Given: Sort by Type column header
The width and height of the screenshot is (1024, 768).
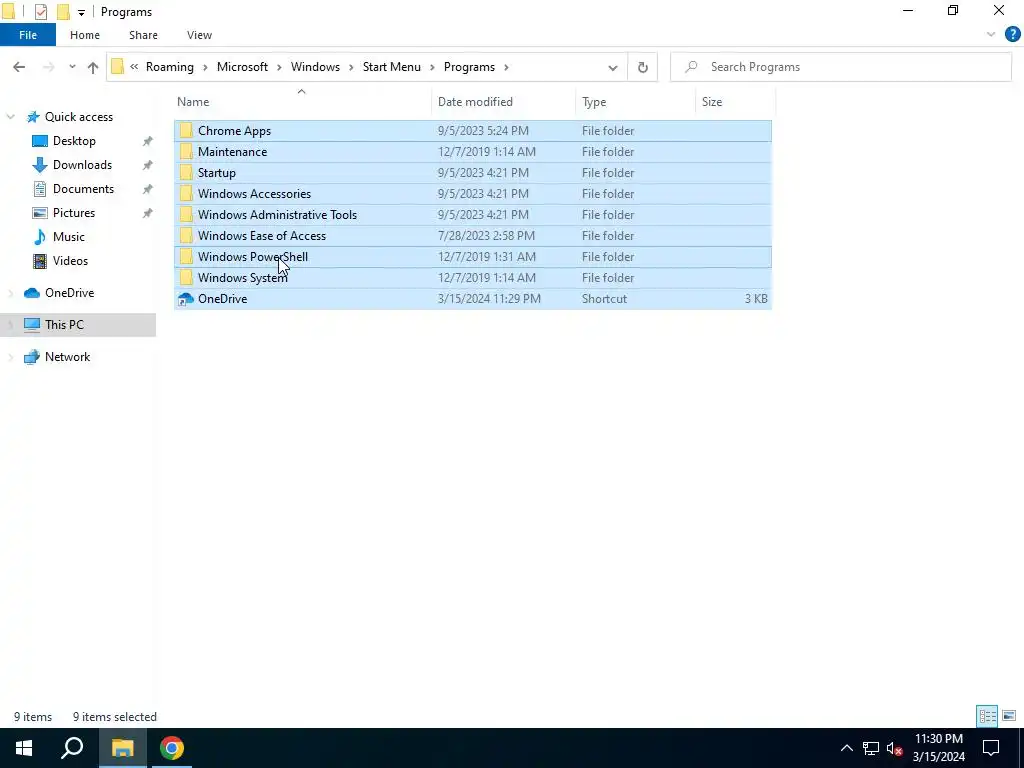Looking at the screenshot, I should pos(594,102).
